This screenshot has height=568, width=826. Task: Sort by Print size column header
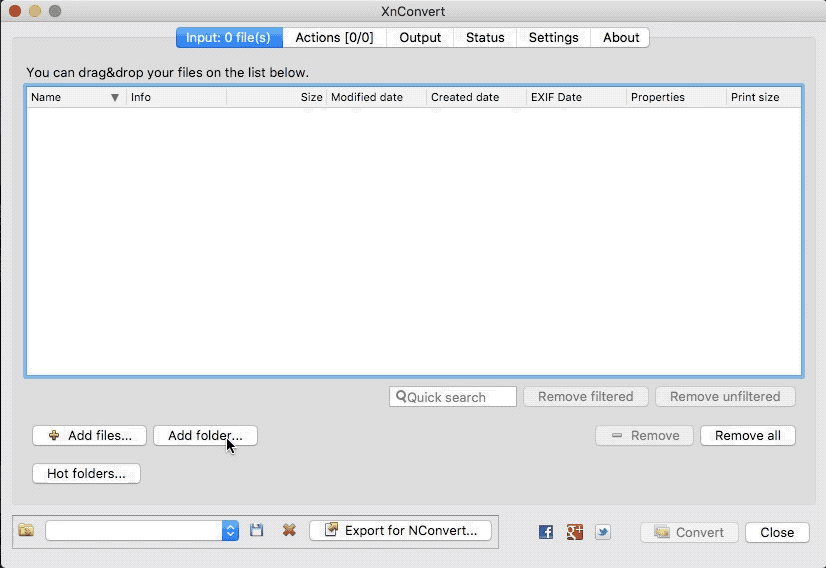(764, 97)
